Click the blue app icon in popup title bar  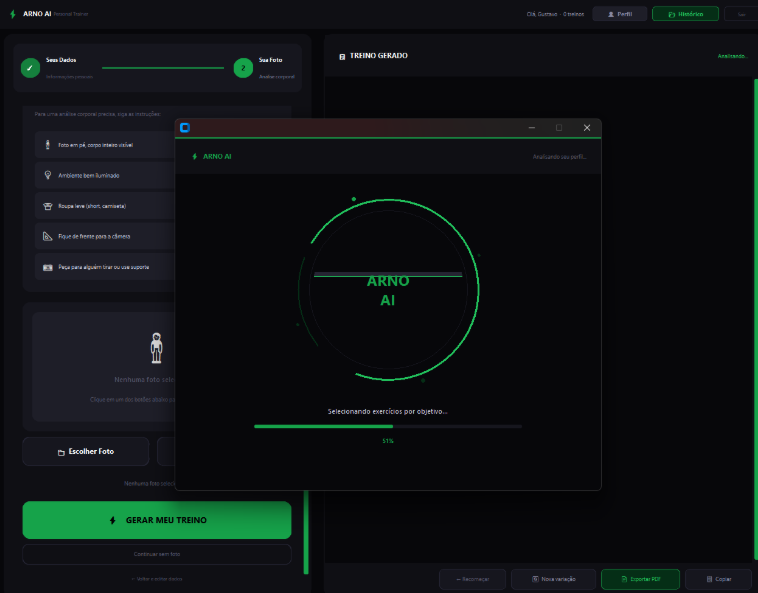185,128
